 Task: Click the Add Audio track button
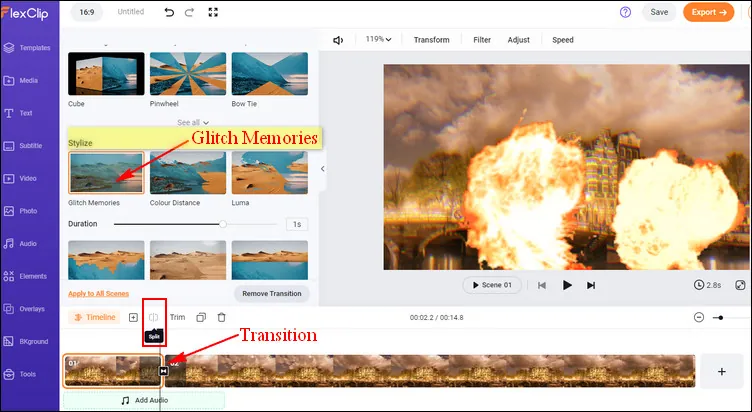144,400
